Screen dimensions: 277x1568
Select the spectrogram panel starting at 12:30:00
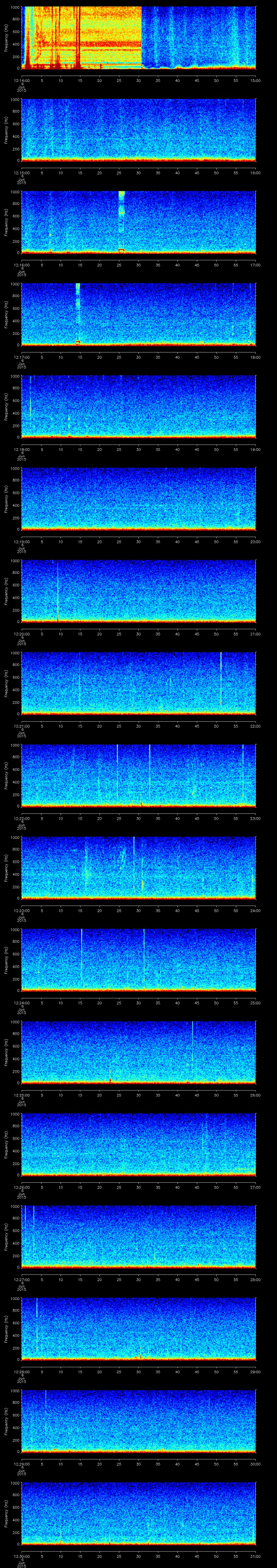139,1514
